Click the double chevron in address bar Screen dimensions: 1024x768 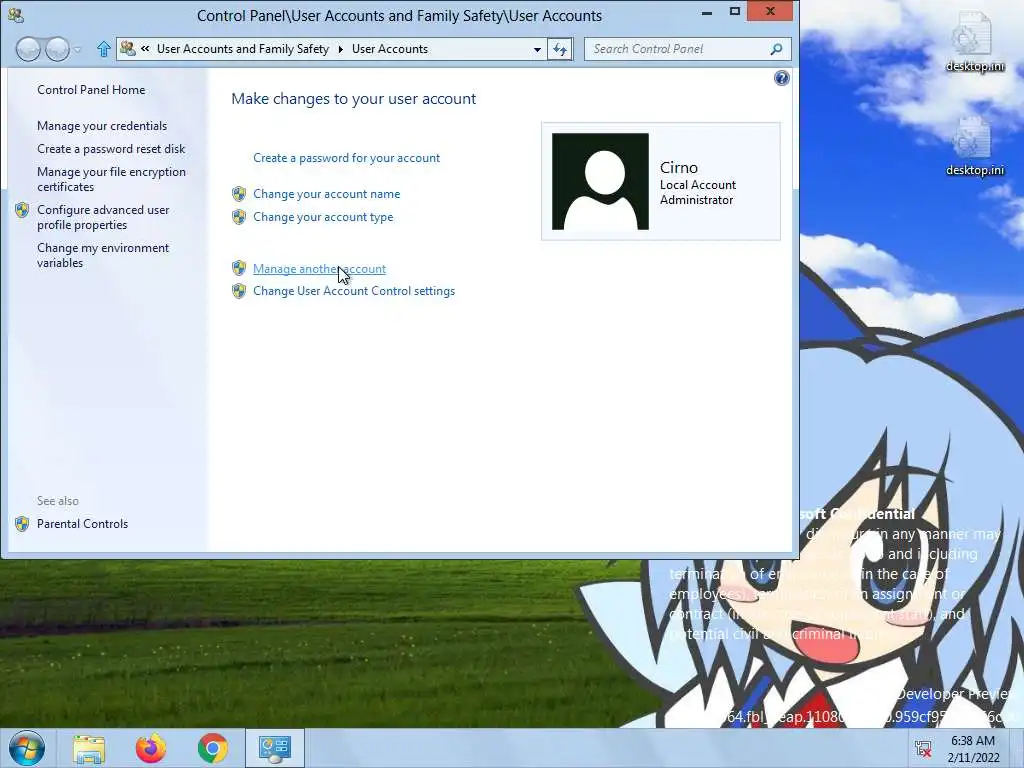(145, 49)
